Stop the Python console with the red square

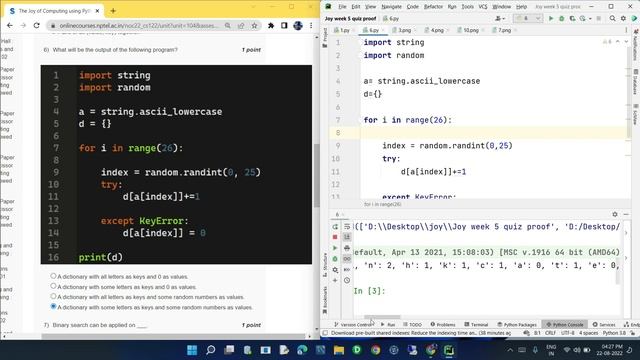coord(335,237)
